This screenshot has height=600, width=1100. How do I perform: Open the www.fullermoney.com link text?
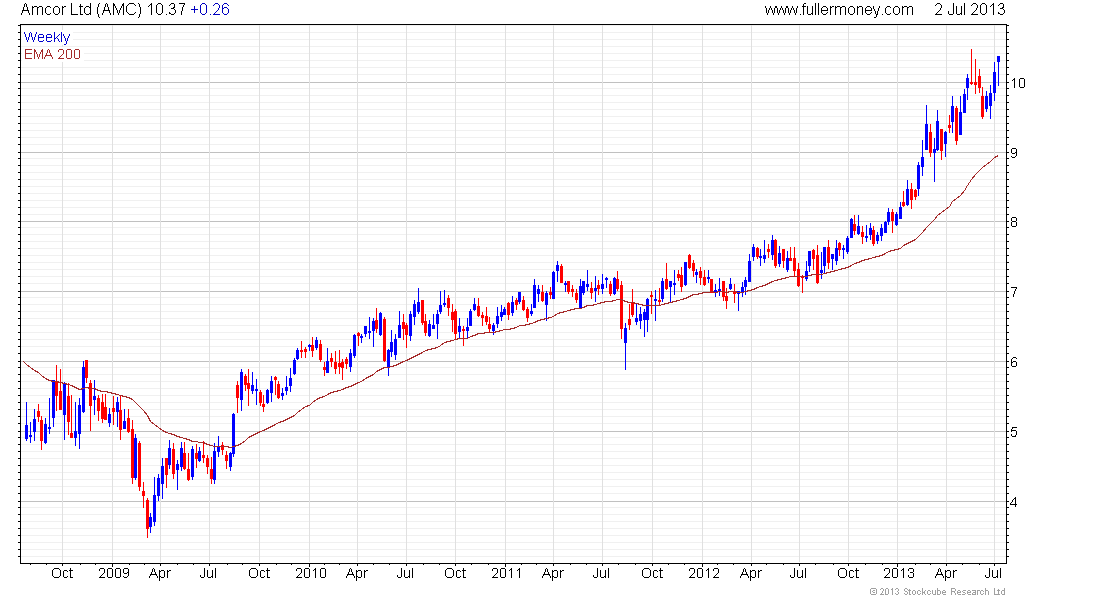click(839, 10)
